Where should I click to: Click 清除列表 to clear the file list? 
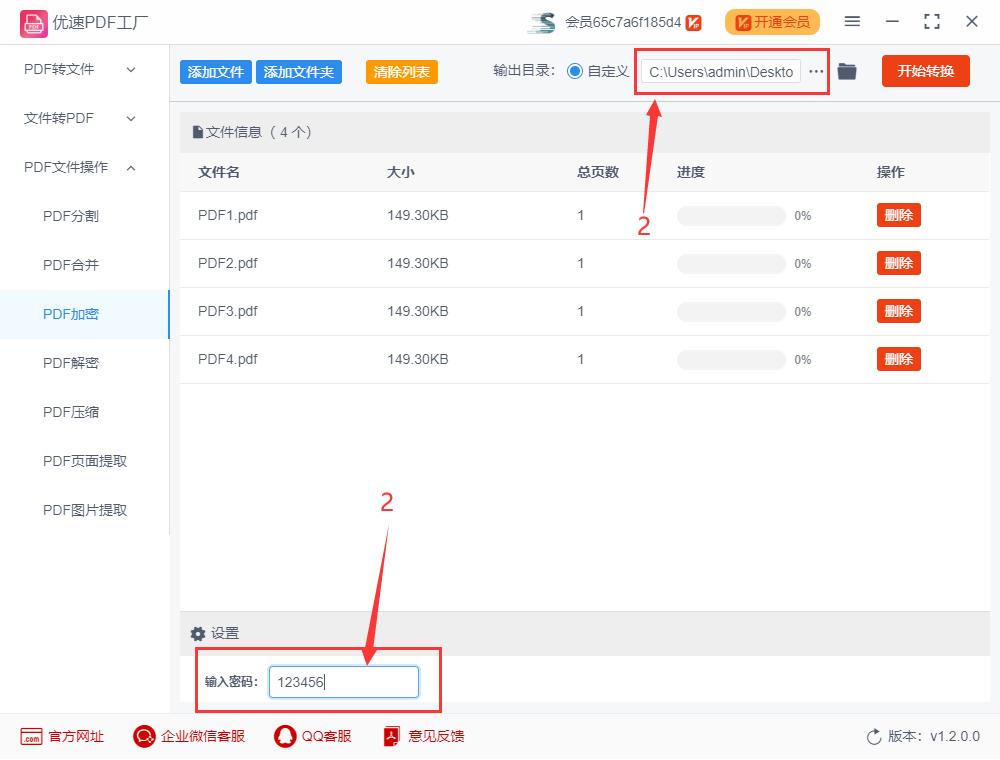401,71
